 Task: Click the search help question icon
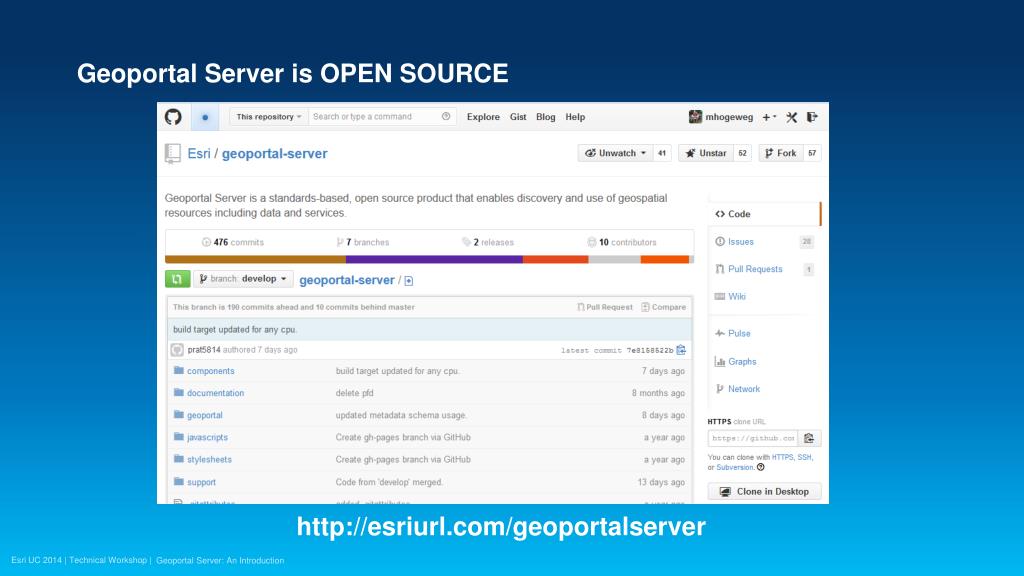(446, 116)
